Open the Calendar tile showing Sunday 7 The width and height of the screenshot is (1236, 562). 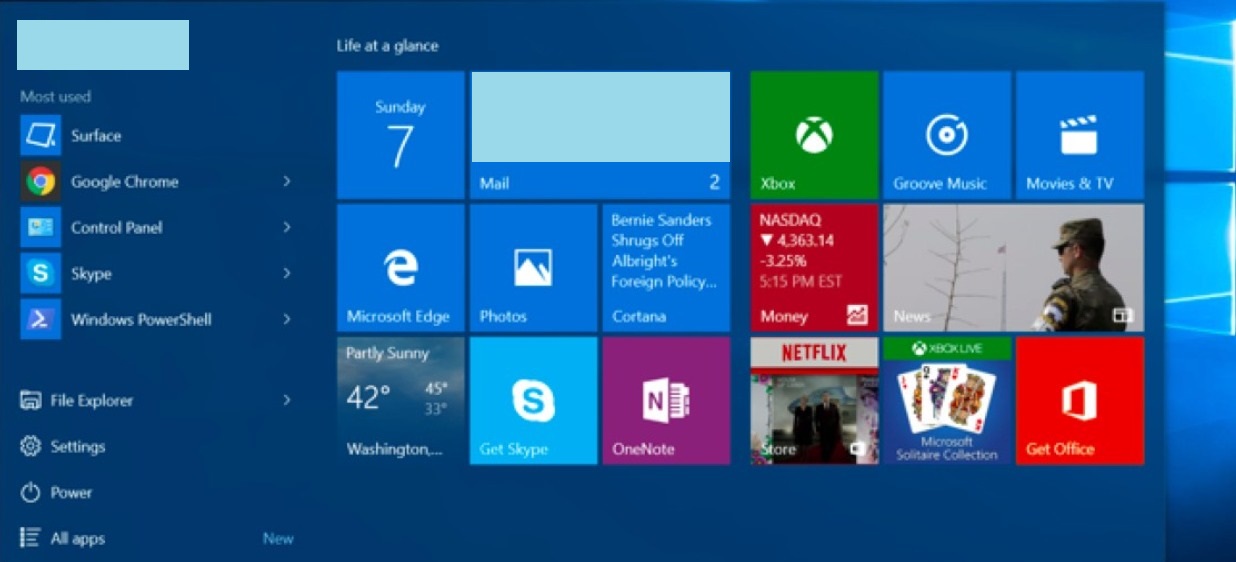click(400, 135)
